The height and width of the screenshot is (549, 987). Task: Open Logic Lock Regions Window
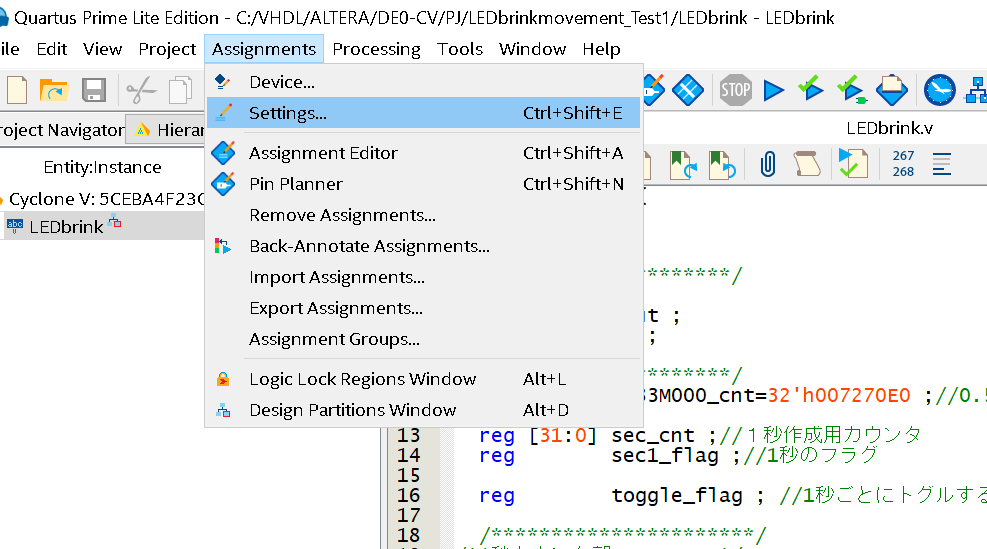(423, 379)
